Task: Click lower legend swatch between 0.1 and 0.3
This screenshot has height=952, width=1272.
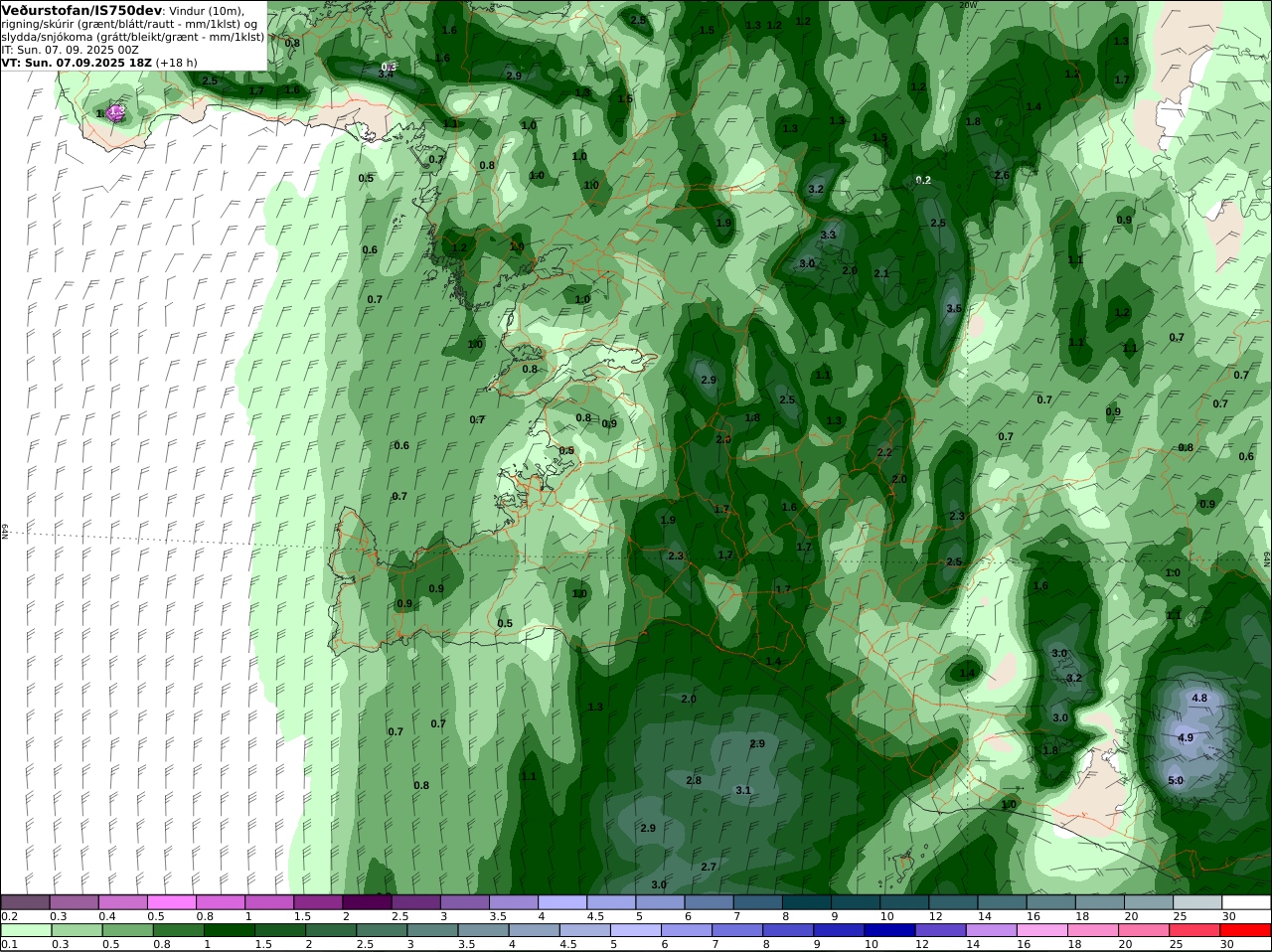Action: [x=26, y=930]
